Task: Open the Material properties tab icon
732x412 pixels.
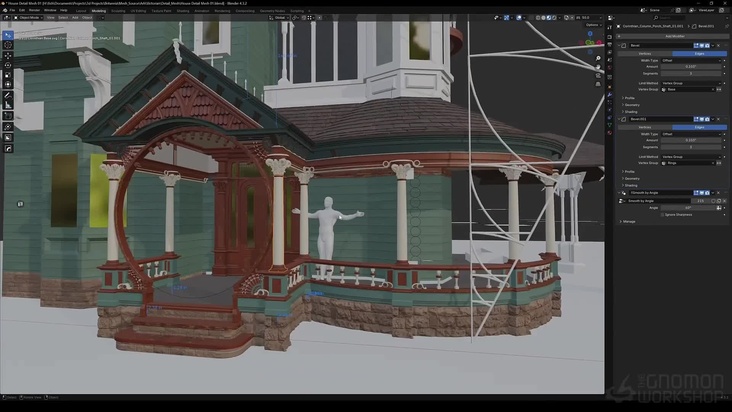Action: [610, 133]
